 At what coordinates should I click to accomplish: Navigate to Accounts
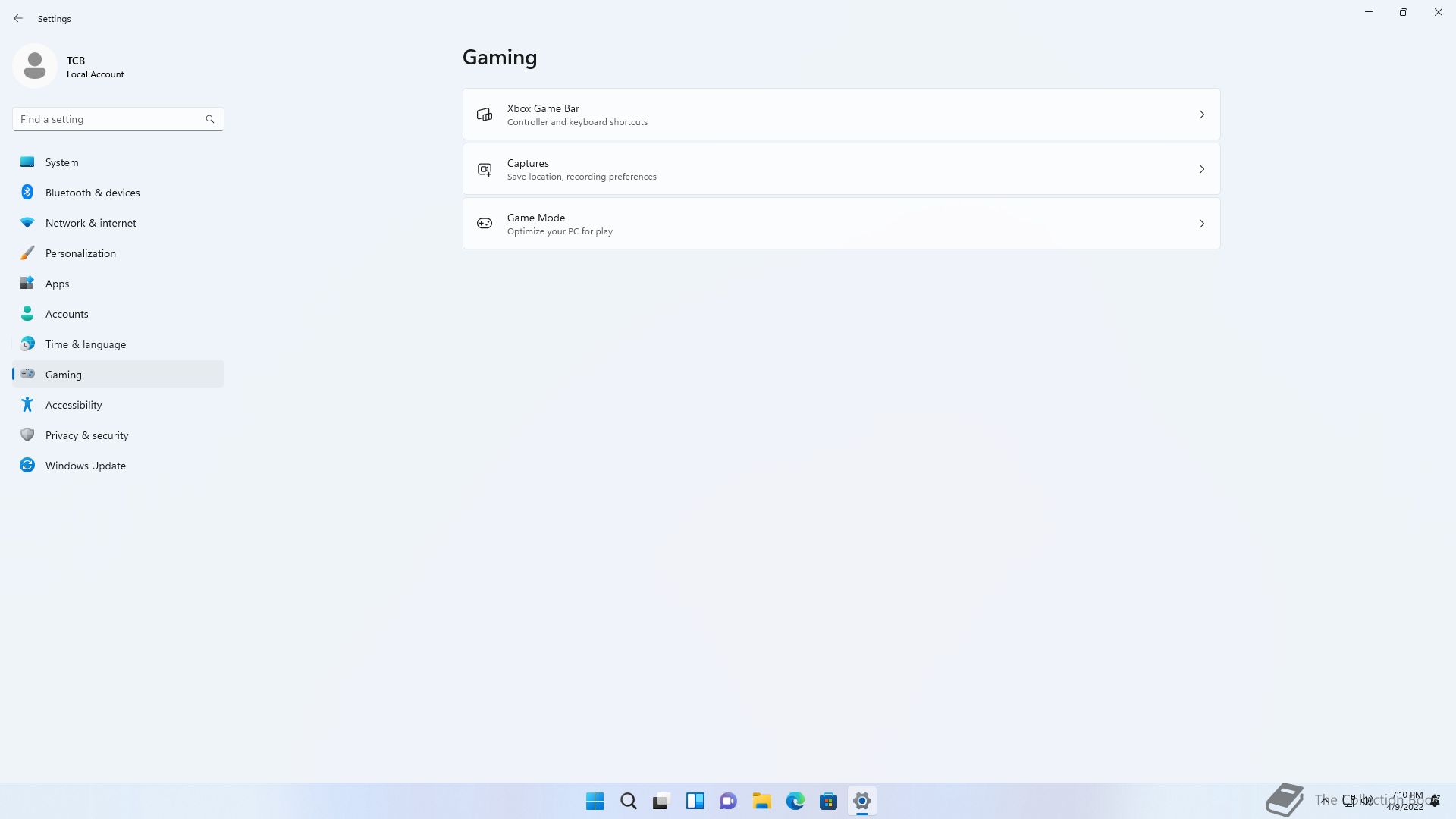pos(118,313)
